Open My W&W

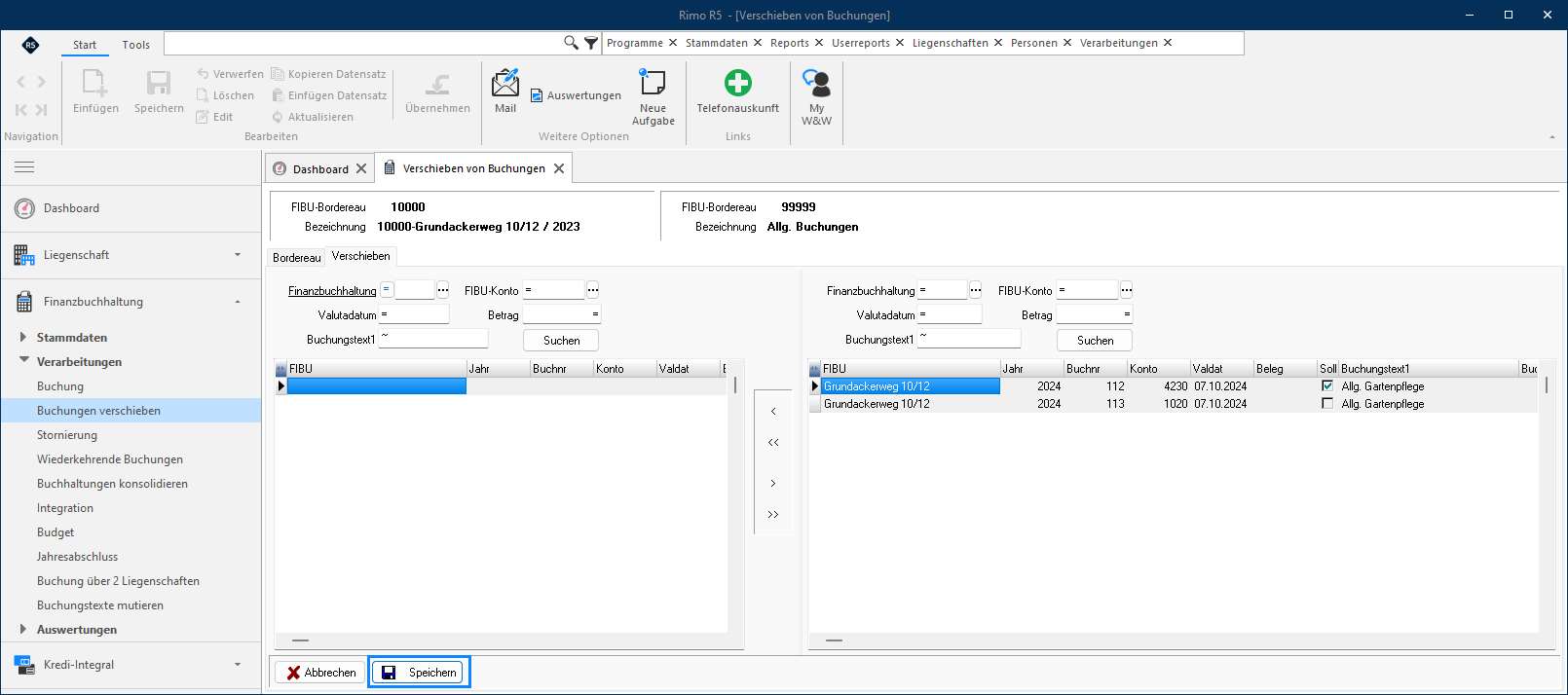coord(816,97)
